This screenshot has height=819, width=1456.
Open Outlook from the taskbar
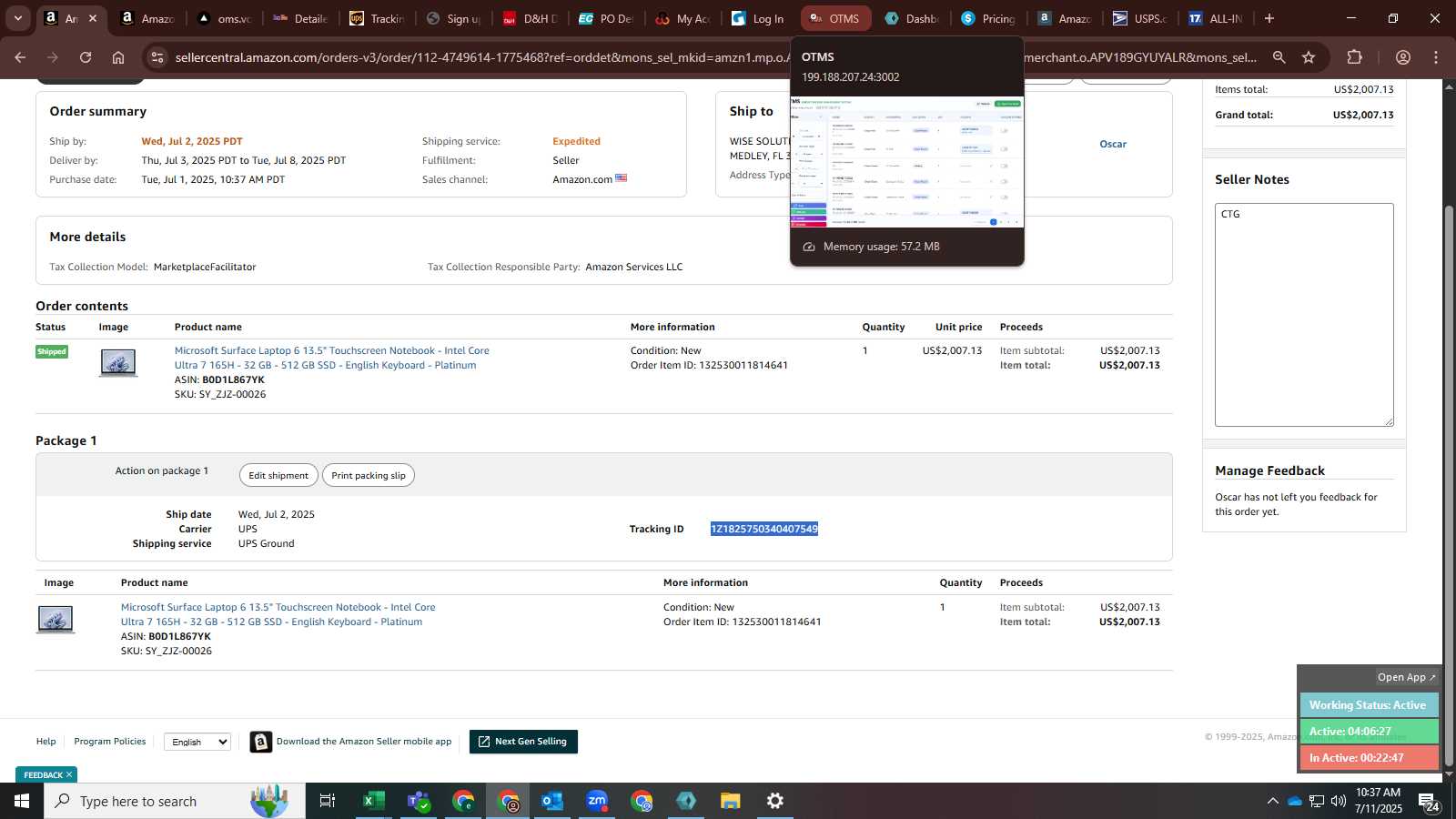click(552, 801)
